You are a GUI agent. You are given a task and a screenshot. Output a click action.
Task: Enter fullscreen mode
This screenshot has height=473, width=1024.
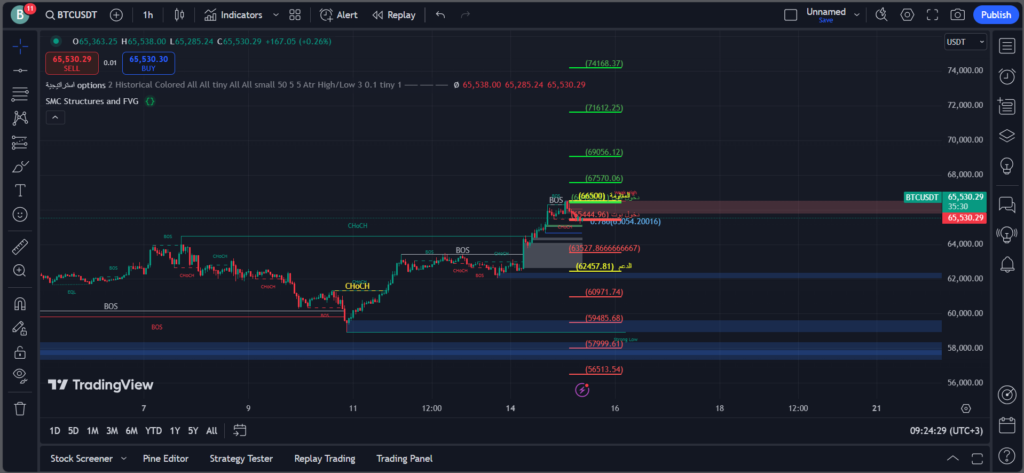coord(933,14)
